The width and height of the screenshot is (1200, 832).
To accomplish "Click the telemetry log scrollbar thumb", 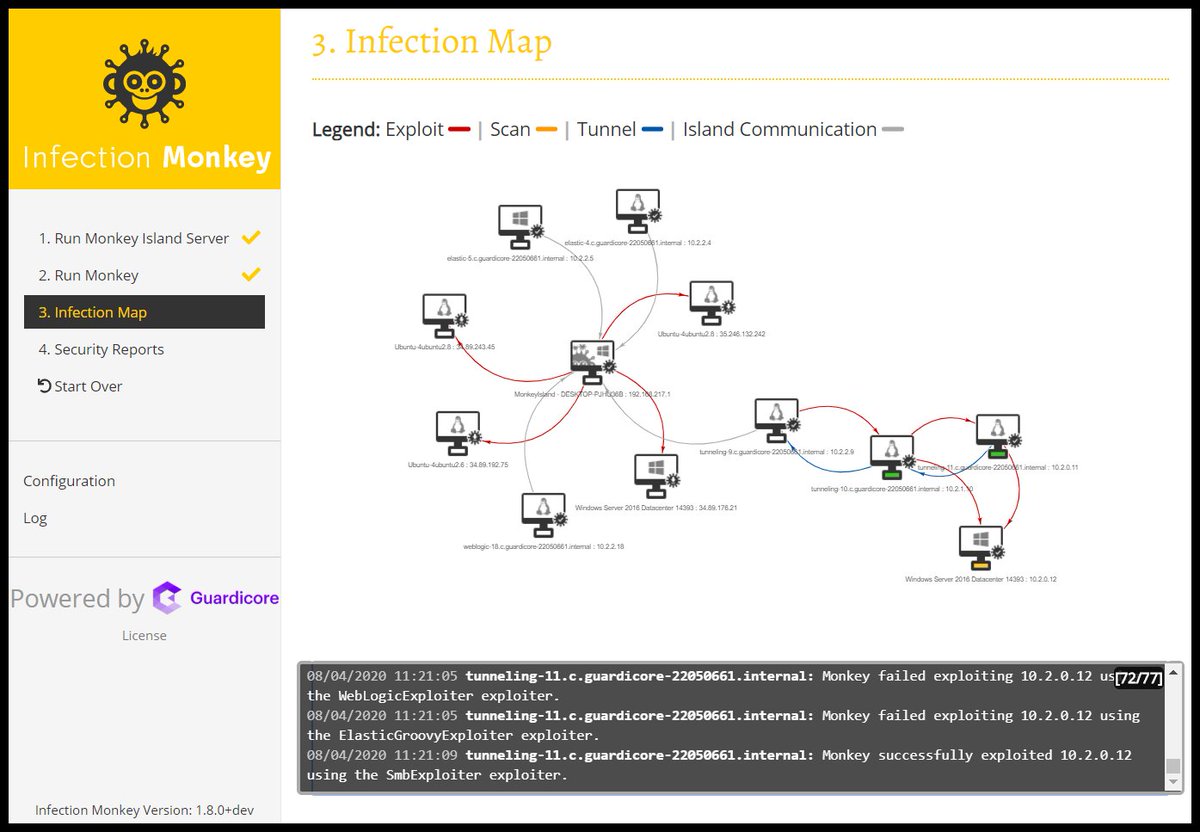I will (1173, 766).
